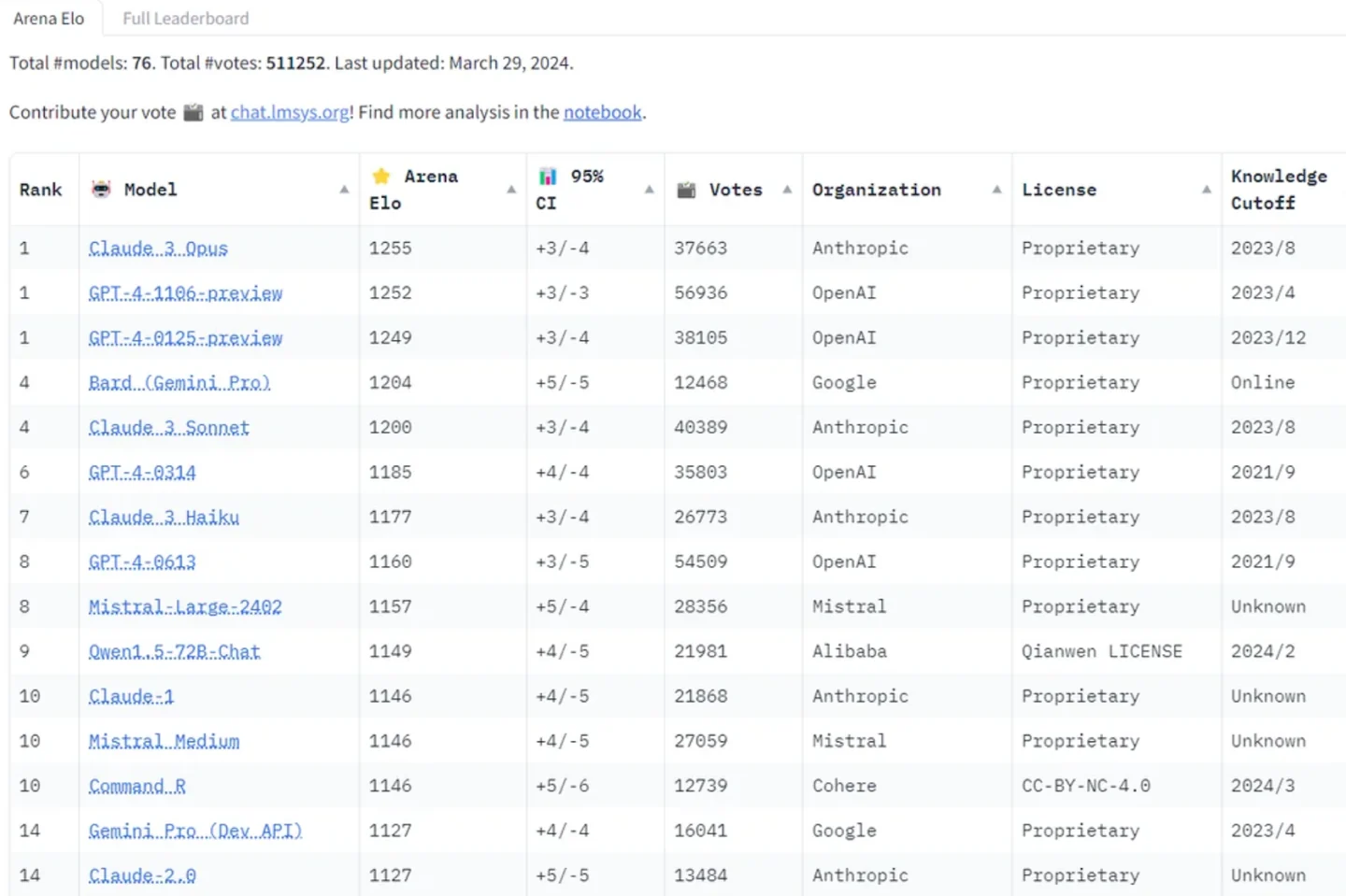Click the votes value 56936
This screenshot has height=896, width=1346.
click(700, 293)
